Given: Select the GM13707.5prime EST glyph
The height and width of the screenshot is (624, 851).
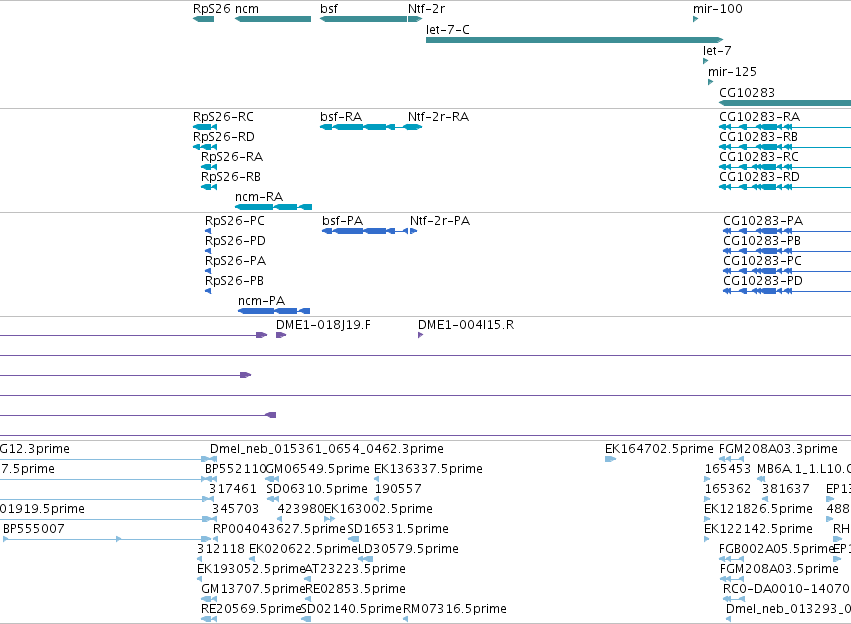Looking at the screenshot, I should click(209, 599).
